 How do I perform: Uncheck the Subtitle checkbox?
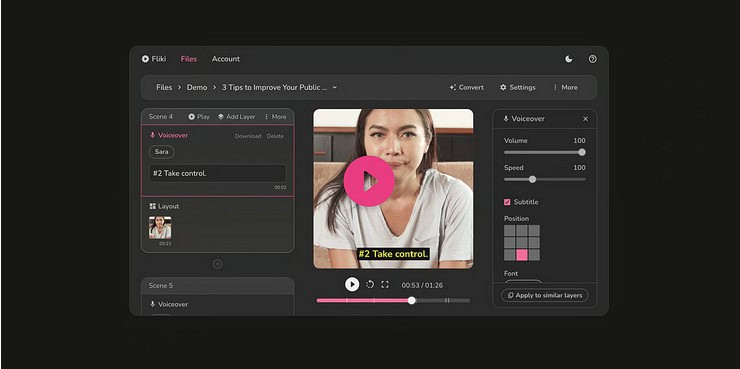[507, 202]
